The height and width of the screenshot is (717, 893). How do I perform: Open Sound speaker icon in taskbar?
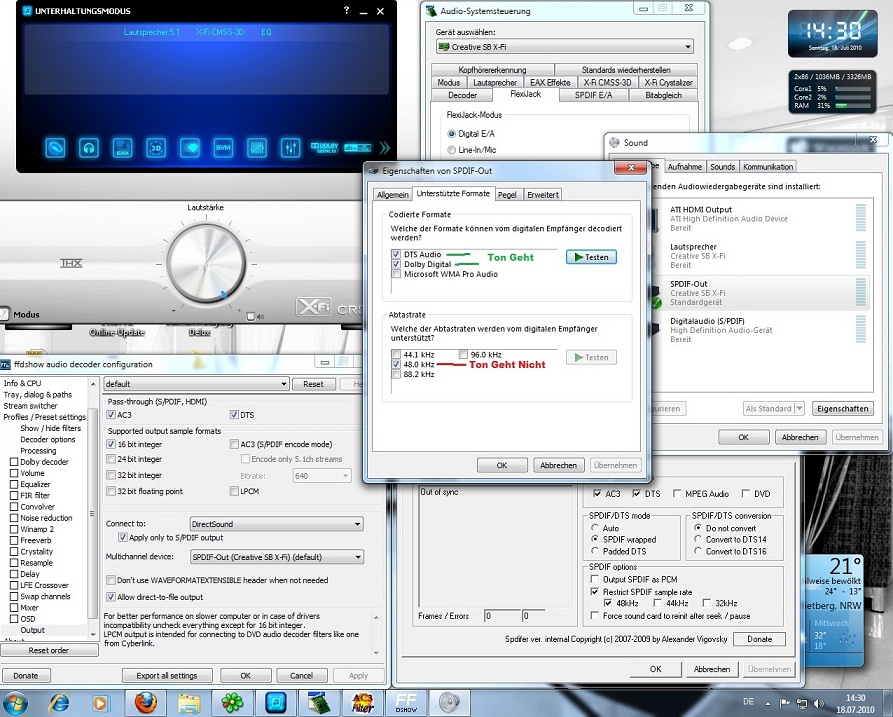click(x=449, y=703)
